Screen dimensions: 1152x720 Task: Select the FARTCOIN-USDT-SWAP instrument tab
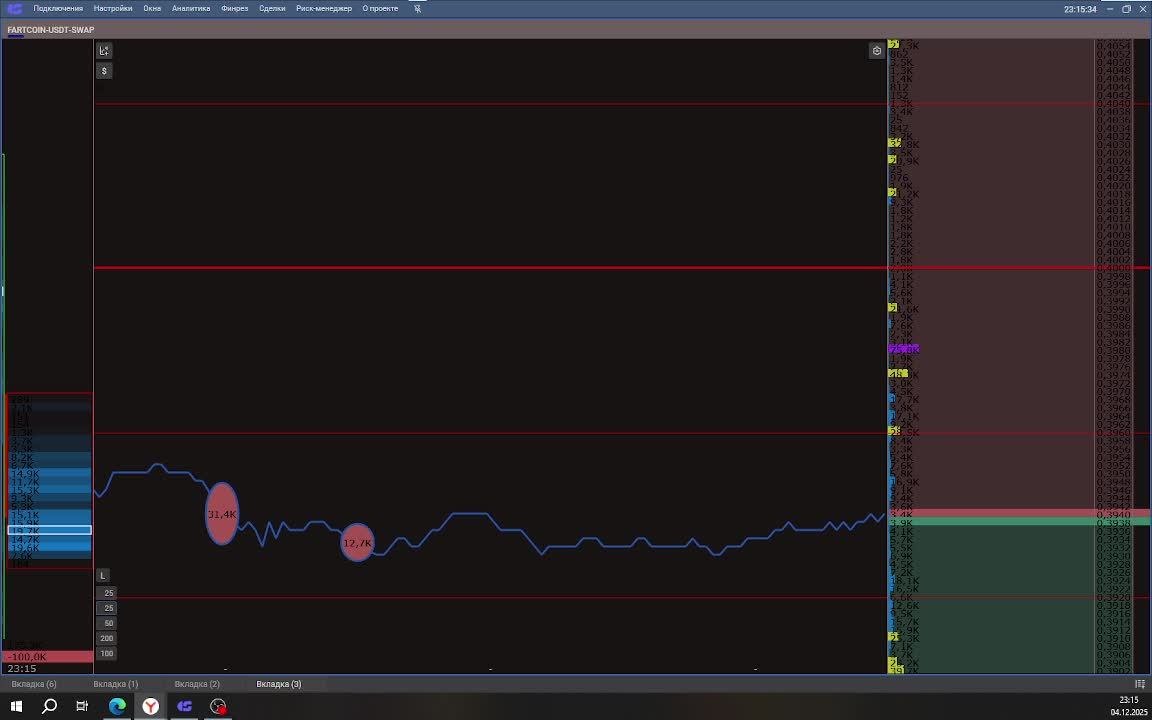(x=51, y=30)
